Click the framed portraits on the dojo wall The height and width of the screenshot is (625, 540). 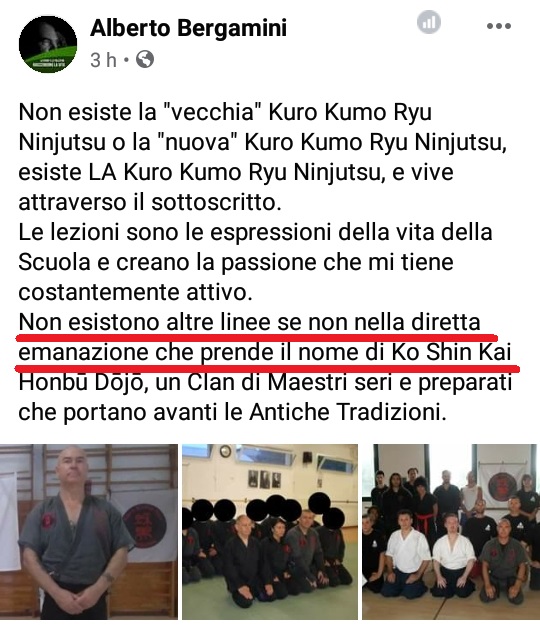(x=264, y=480)
